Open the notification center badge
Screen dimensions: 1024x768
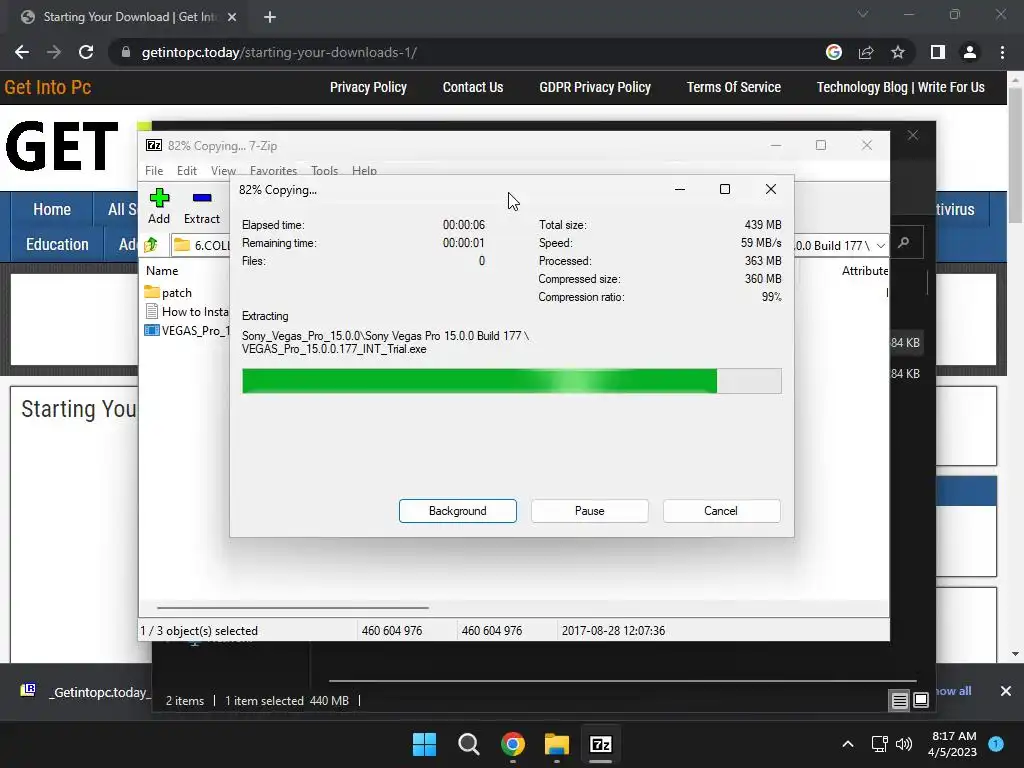pyautogui.click(x=996, y=744)
